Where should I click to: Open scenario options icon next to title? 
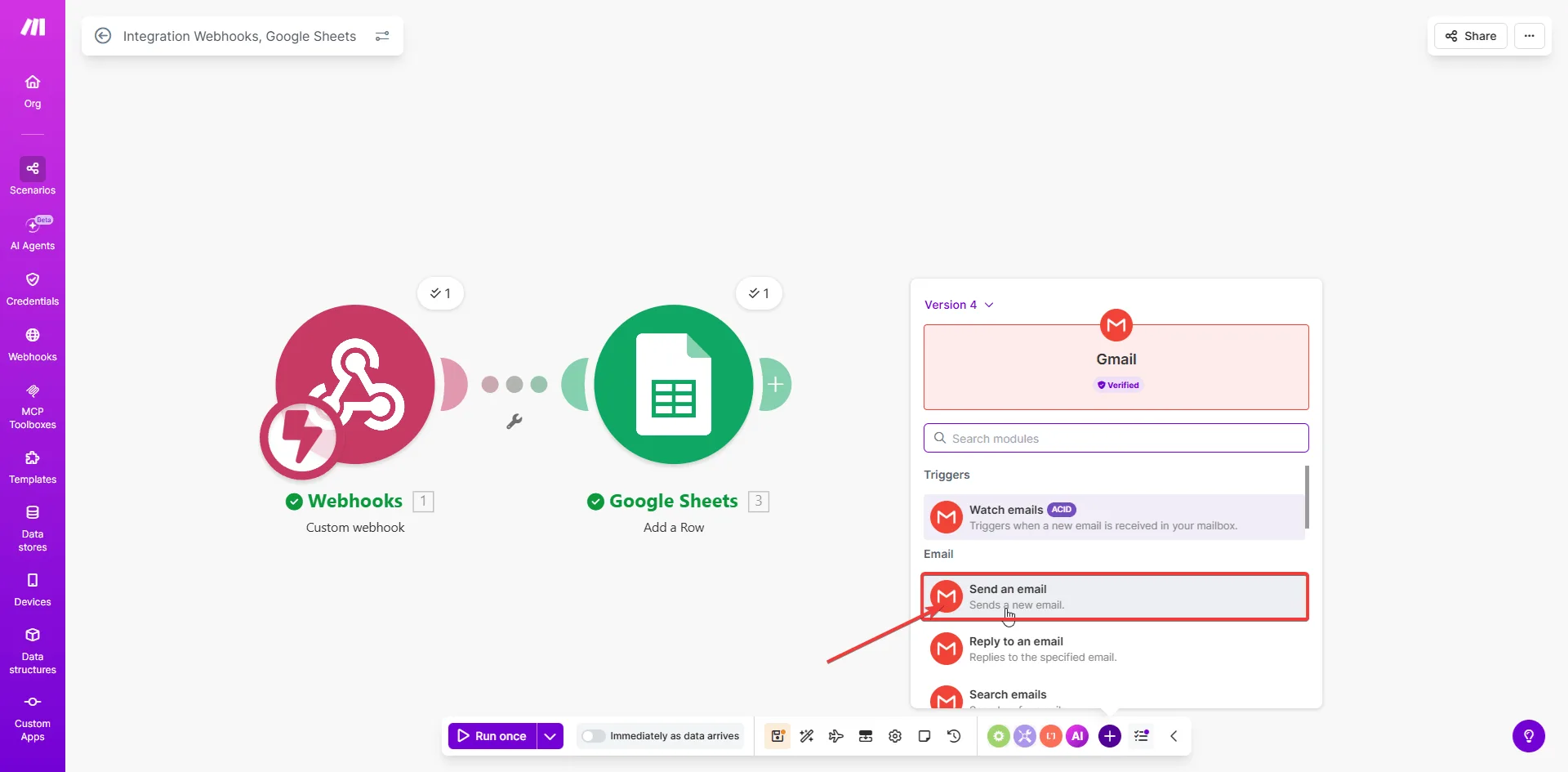pos(382,36)
